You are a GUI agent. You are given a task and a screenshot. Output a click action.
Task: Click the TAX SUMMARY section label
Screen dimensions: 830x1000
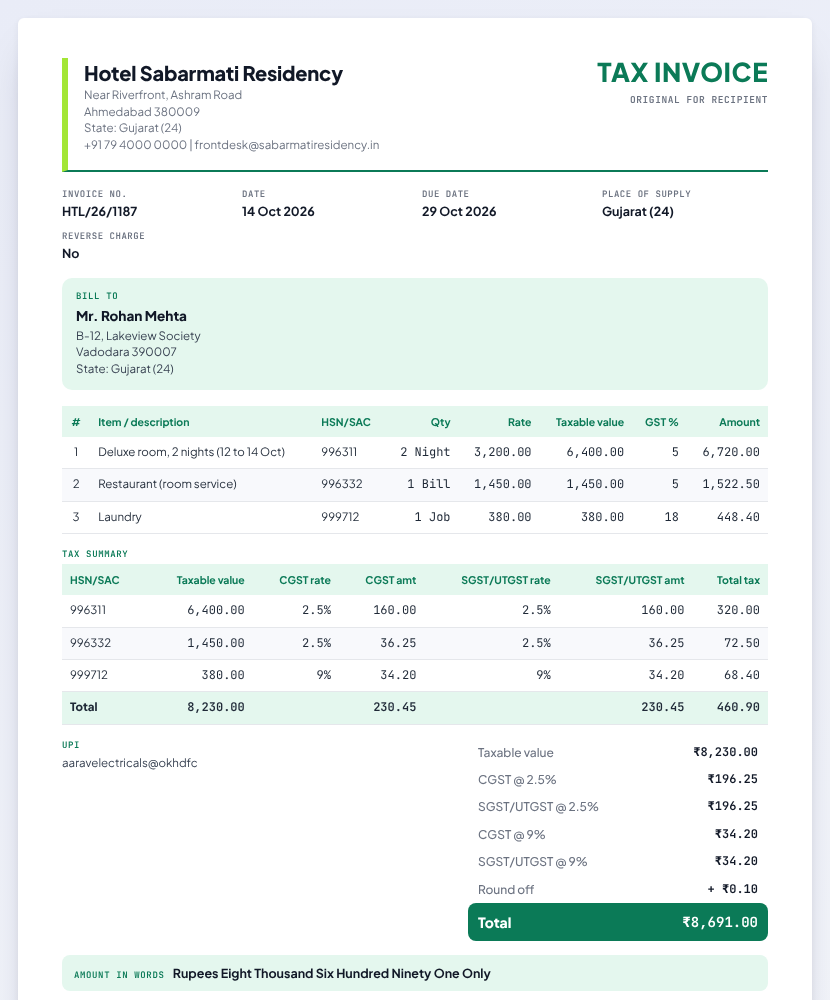95,554
